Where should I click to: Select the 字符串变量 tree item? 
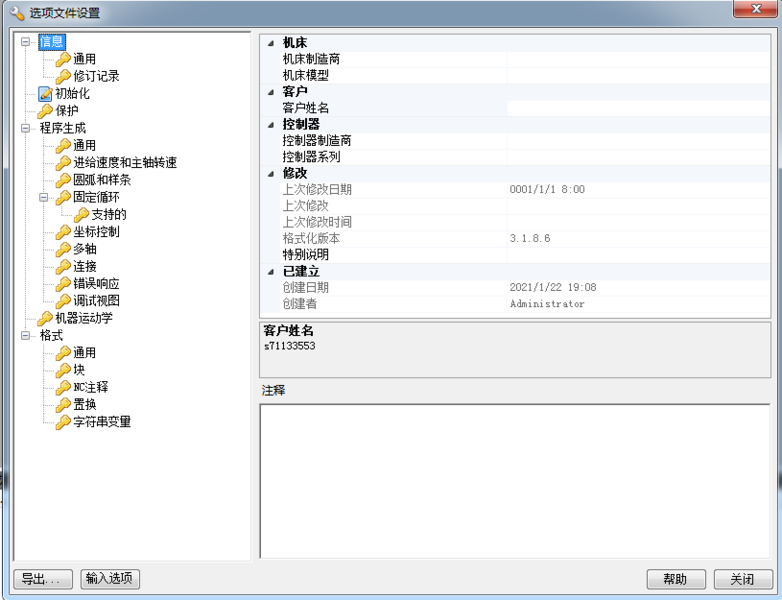tap(102, 422)
